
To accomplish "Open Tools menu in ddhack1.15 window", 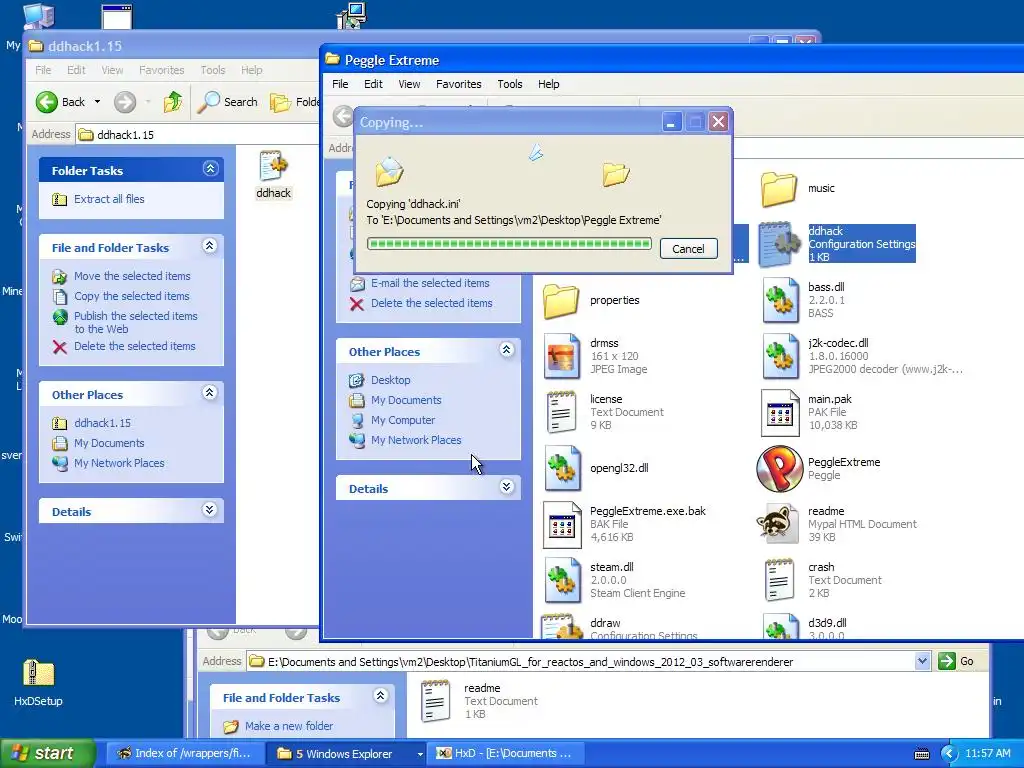I will pyautogui.click(x=212, y=70).
